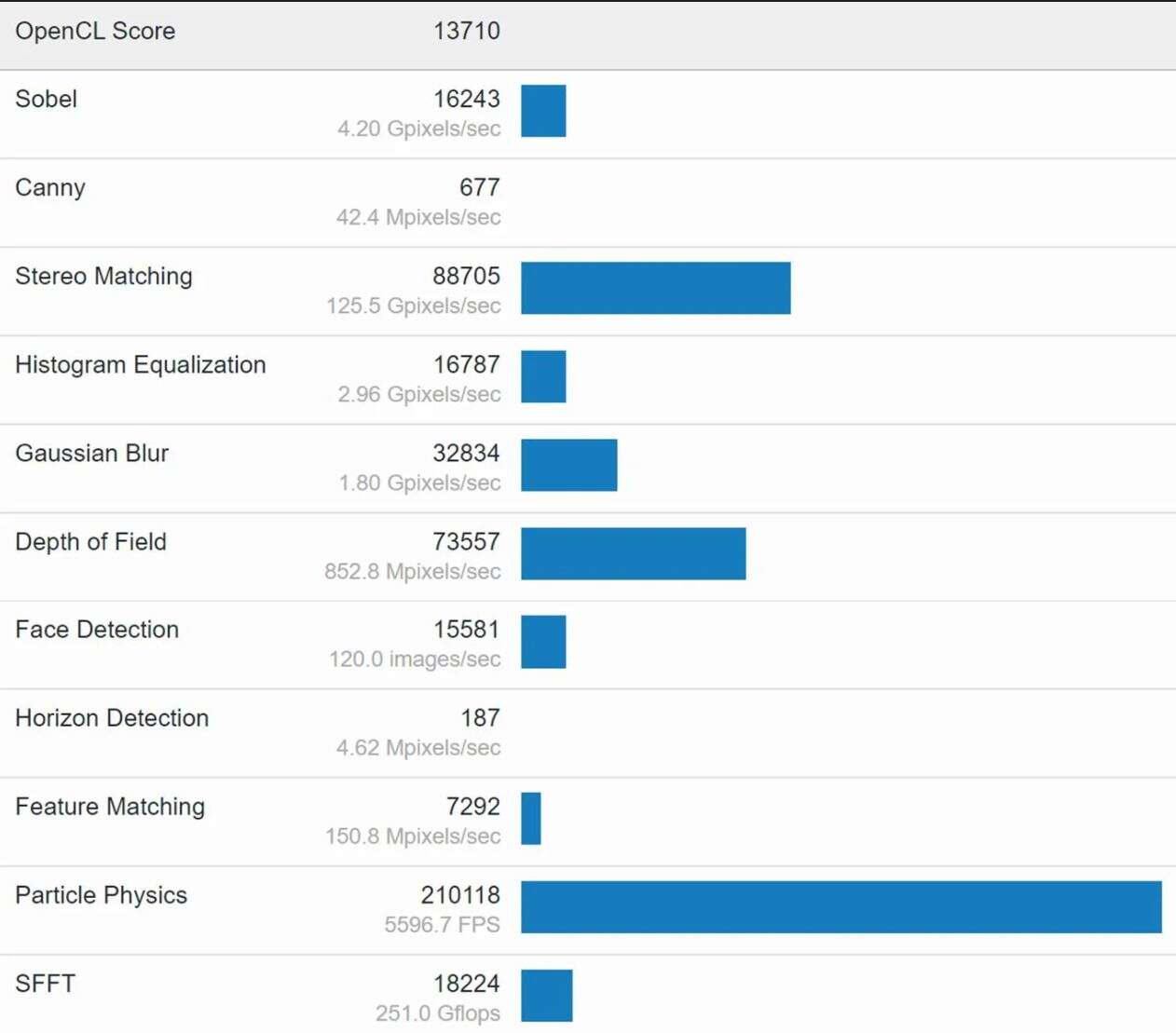Viewport: 1176px width, 1033px height.
Task: Click the Sobel benchmark label
Action: [x=46, y=99]
